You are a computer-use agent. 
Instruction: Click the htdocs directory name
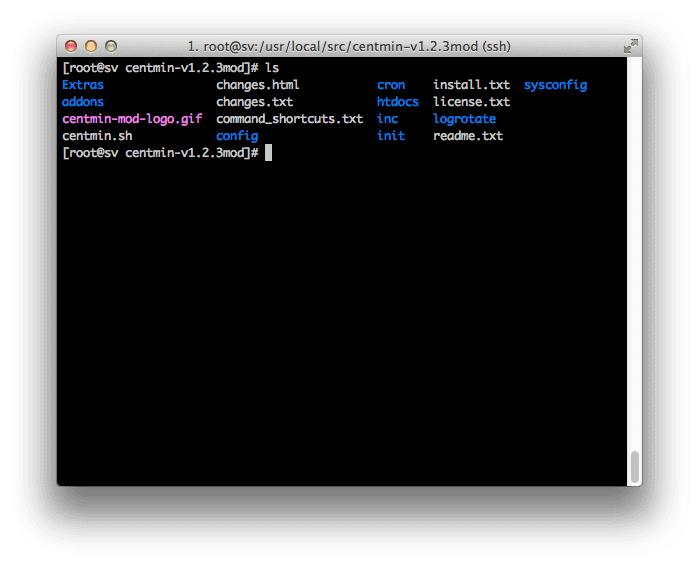[x=398, y=102]
